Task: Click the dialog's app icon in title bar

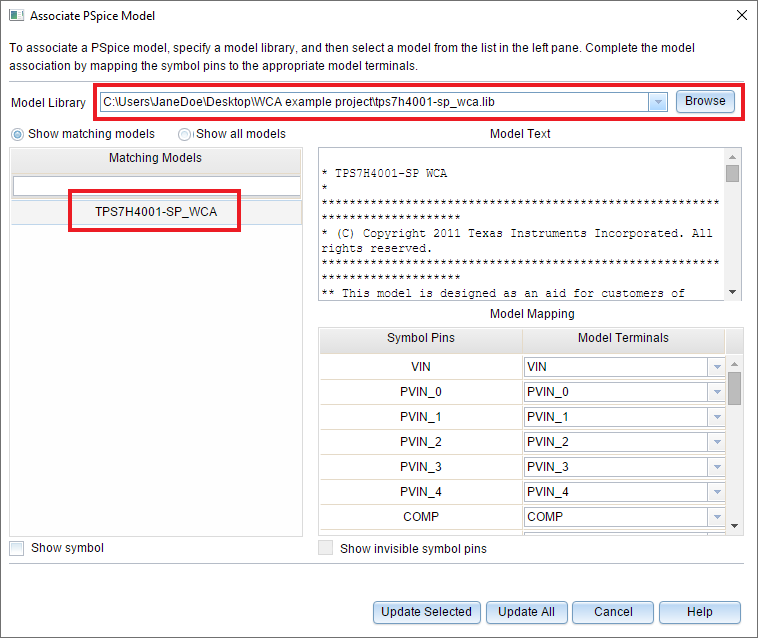Action: point(15,16)
